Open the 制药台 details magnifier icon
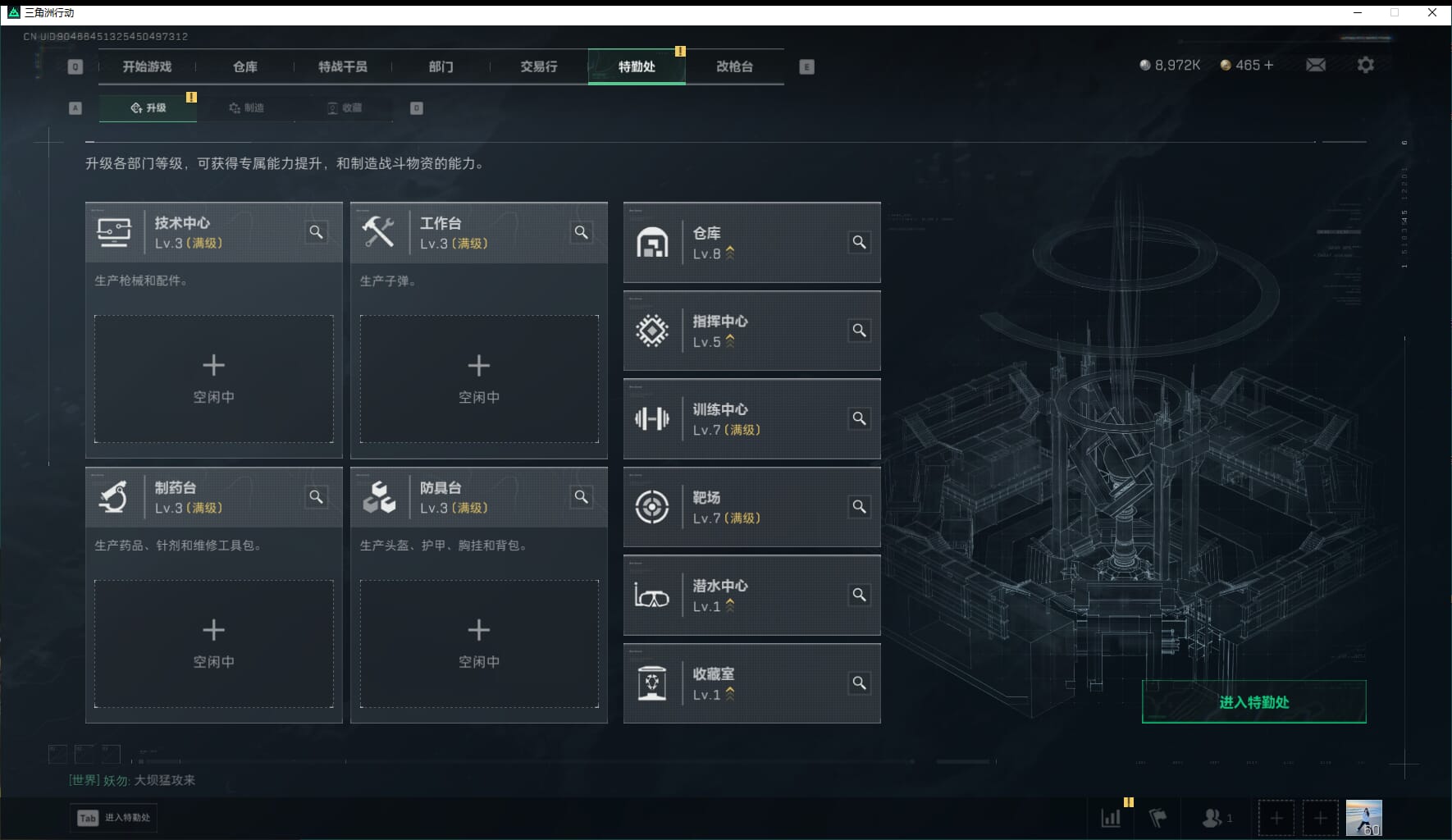Image resolution: width=1452 pixels, height=840 pixels. click(x=316, y=497)
